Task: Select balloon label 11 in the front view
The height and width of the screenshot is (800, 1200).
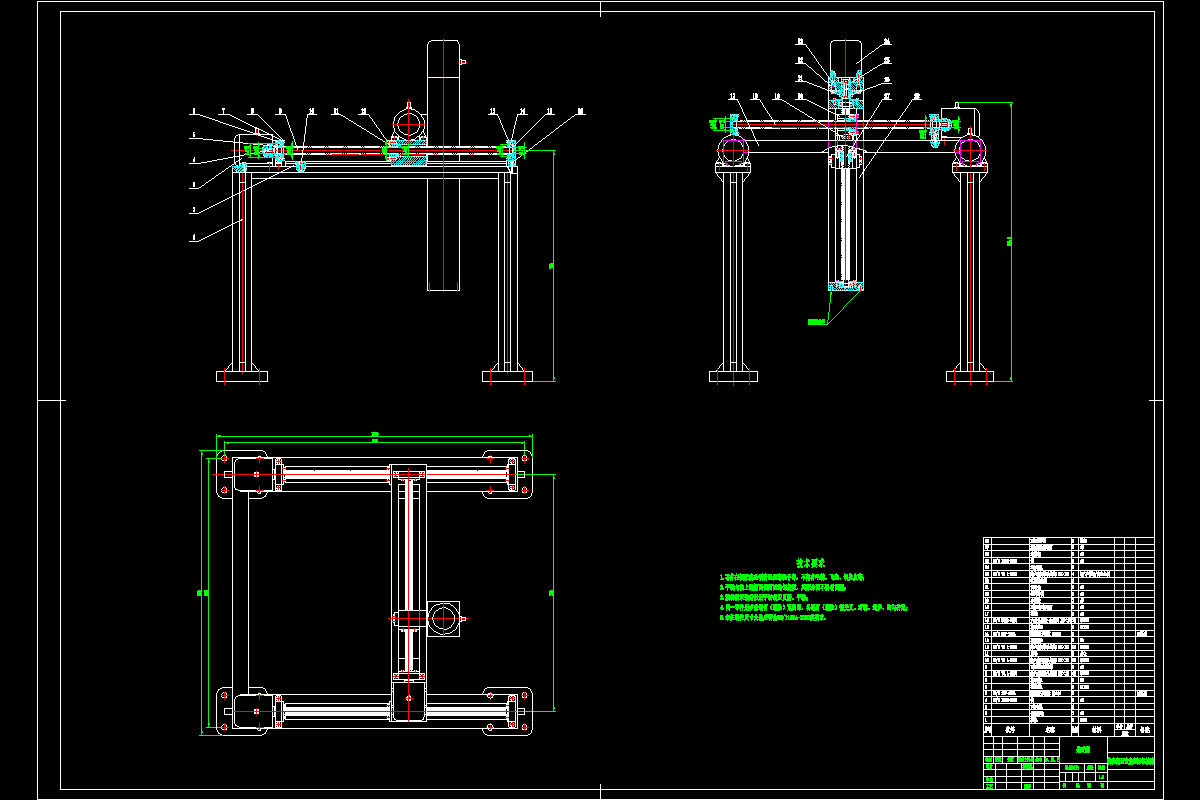Action: tap(336, 110)
